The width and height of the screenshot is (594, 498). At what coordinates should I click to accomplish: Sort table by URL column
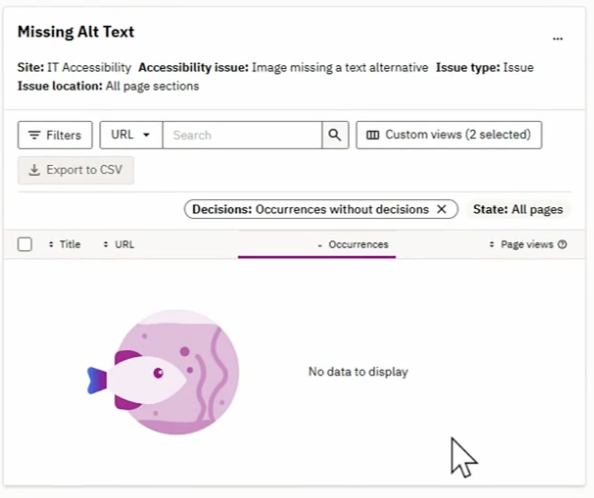pos(119,244)
